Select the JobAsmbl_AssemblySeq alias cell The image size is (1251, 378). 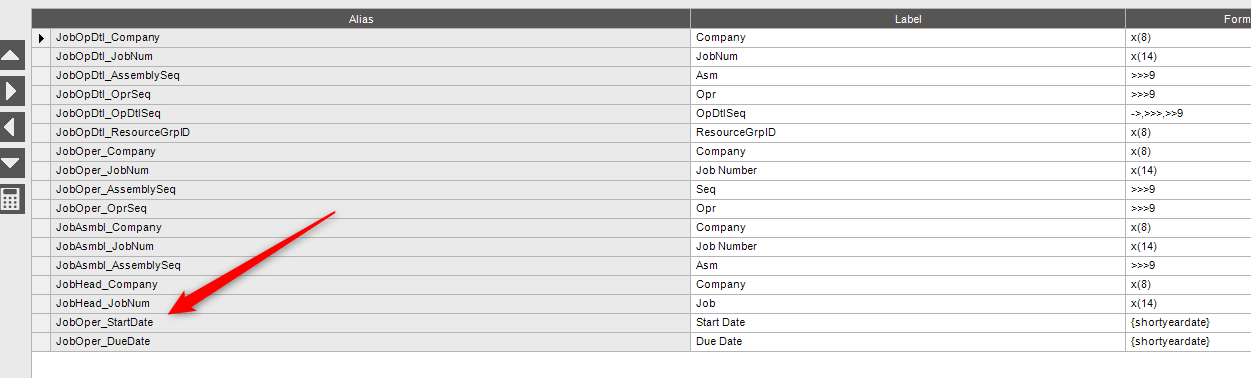[x=371, y=266]
